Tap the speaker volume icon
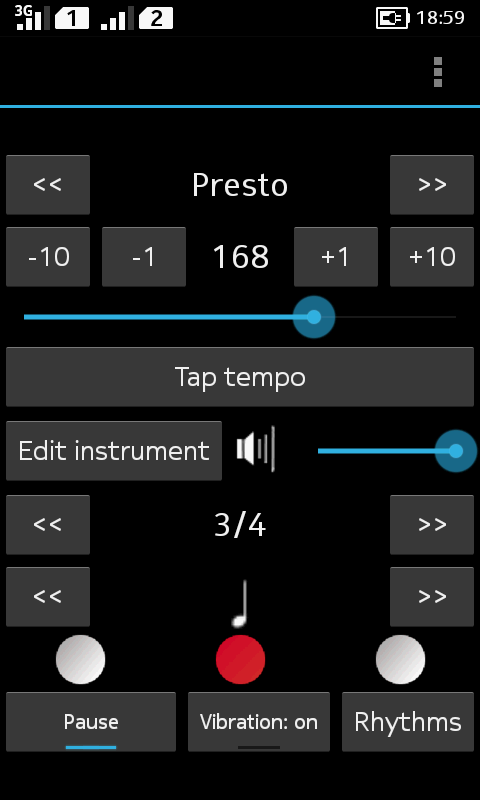 256,449
